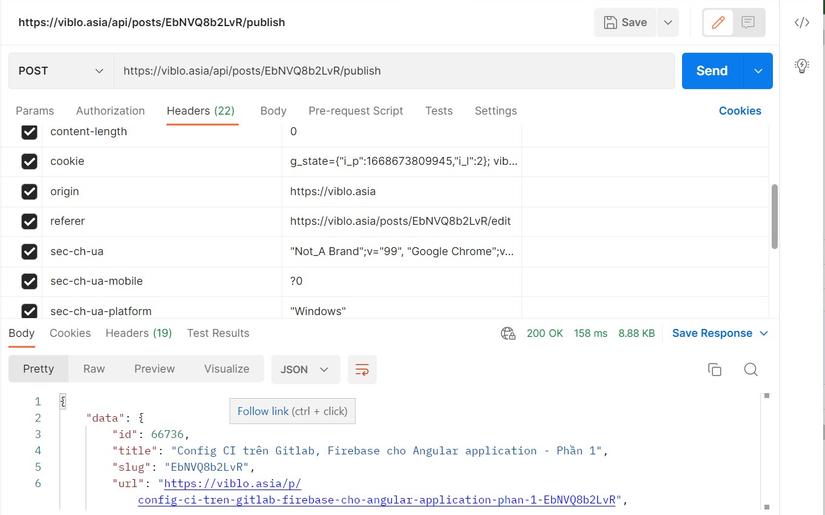The width and height of the screenshot is (825, 515).
Task: Click the headers table vertical scrollbar
Action: (775, 215)
